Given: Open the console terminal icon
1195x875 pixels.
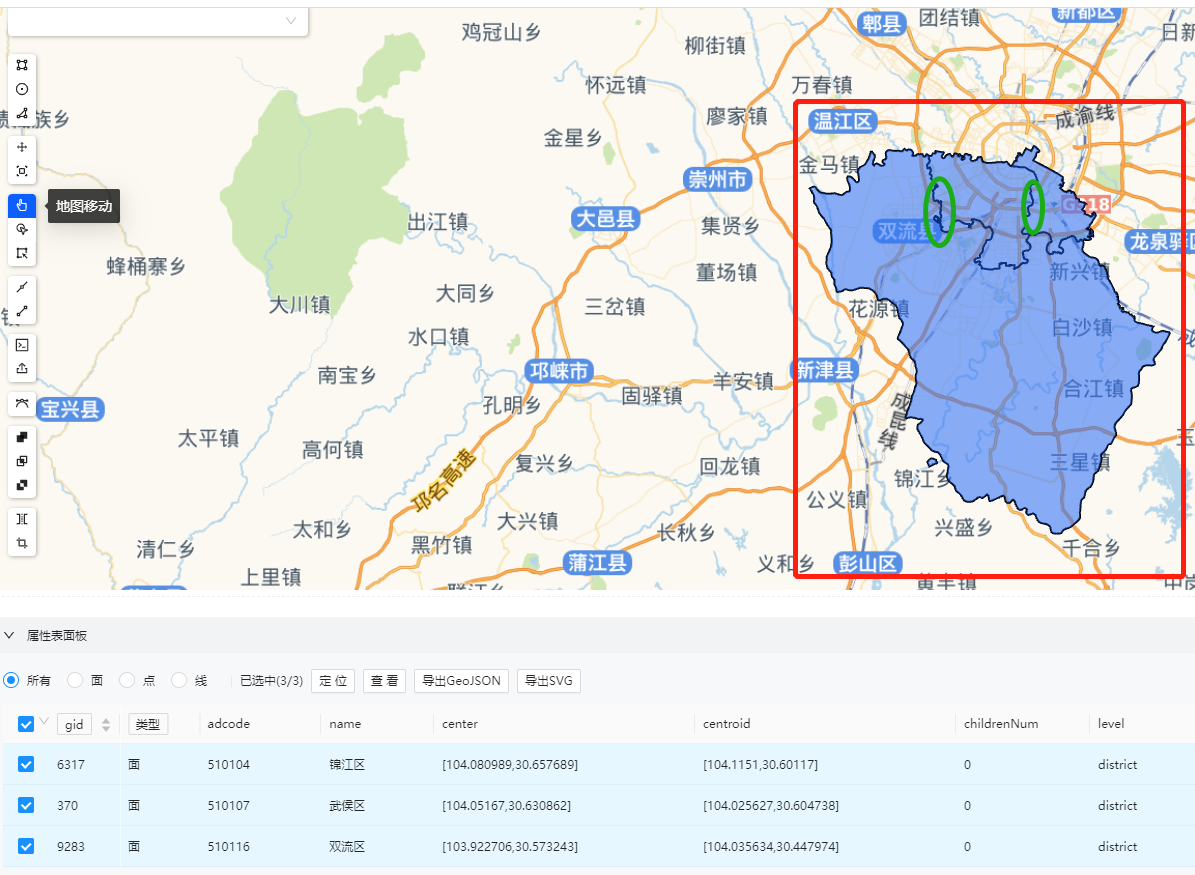Looking at the screenshot, I should (22, 345).
